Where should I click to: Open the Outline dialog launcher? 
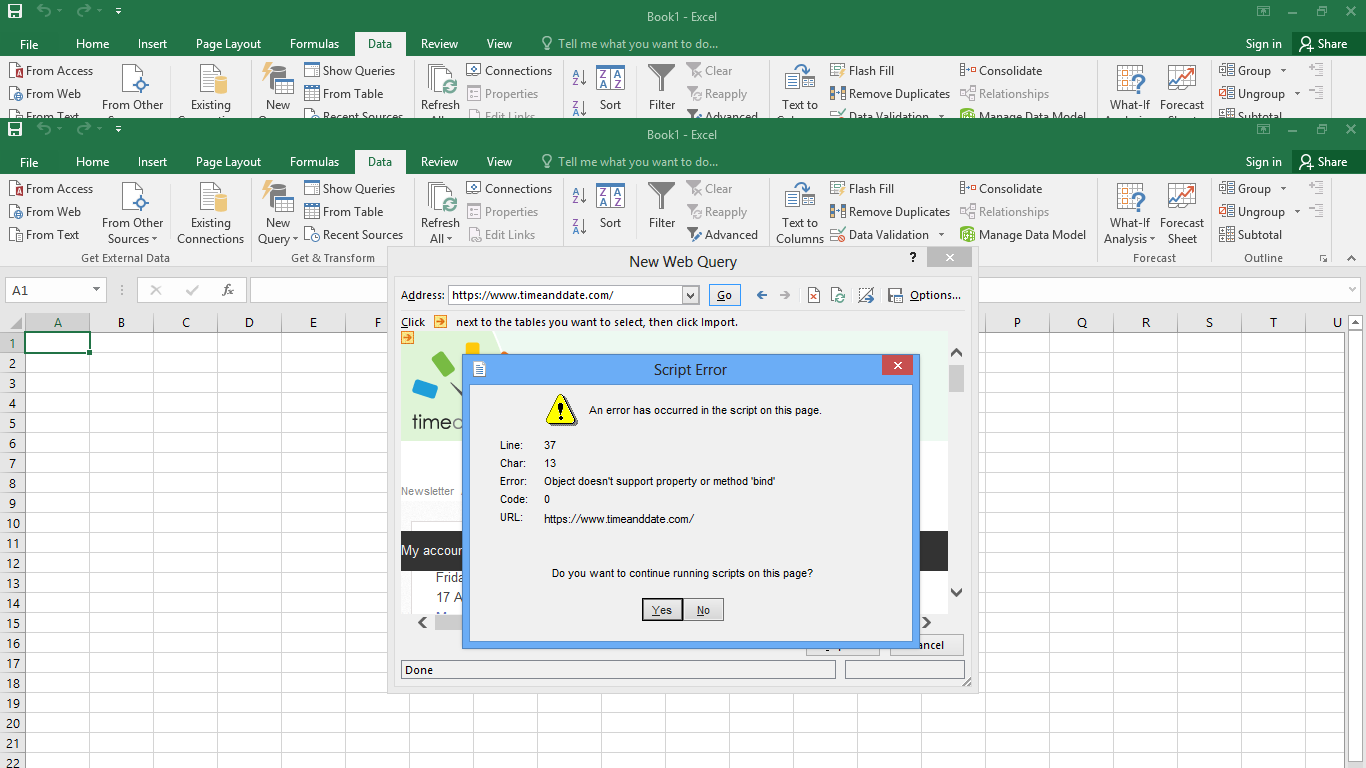(1324, 258)
